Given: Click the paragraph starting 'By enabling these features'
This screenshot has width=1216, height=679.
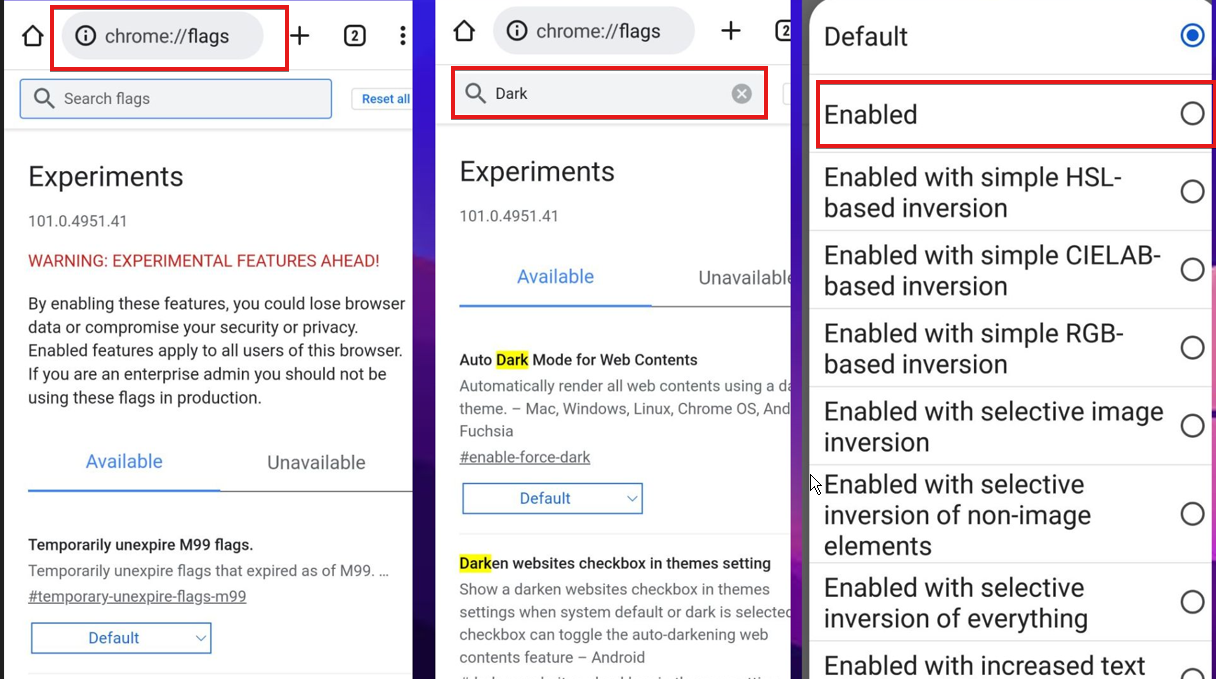Looking at the screenshot, I should pos(217,350).
